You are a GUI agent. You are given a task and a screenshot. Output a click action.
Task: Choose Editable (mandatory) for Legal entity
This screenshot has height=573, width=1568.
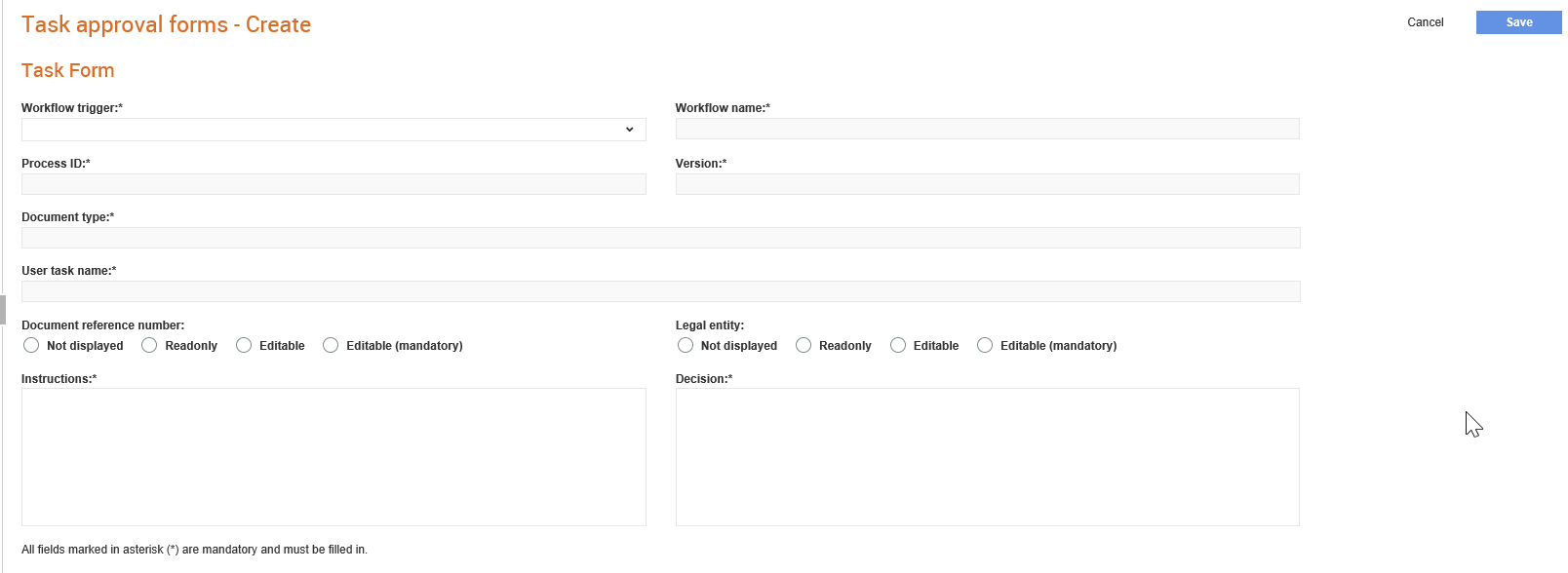[985, 345]
